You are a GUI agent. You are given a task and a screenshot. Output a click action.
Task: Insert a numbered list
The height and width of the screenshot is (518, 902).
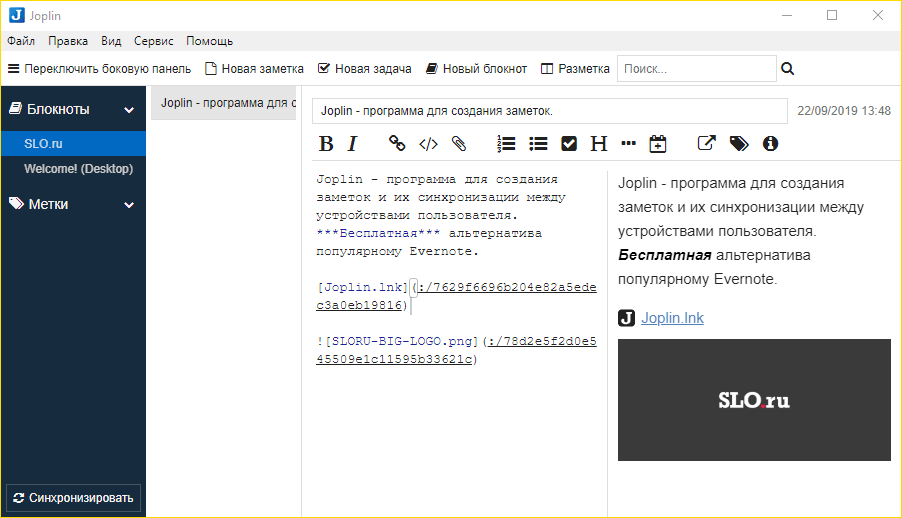[x=506, y=144]
